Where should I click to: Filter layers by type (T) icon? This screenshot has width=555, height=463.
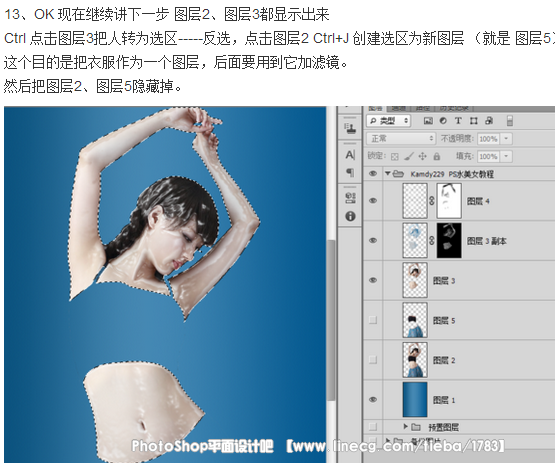click(458, 121)
